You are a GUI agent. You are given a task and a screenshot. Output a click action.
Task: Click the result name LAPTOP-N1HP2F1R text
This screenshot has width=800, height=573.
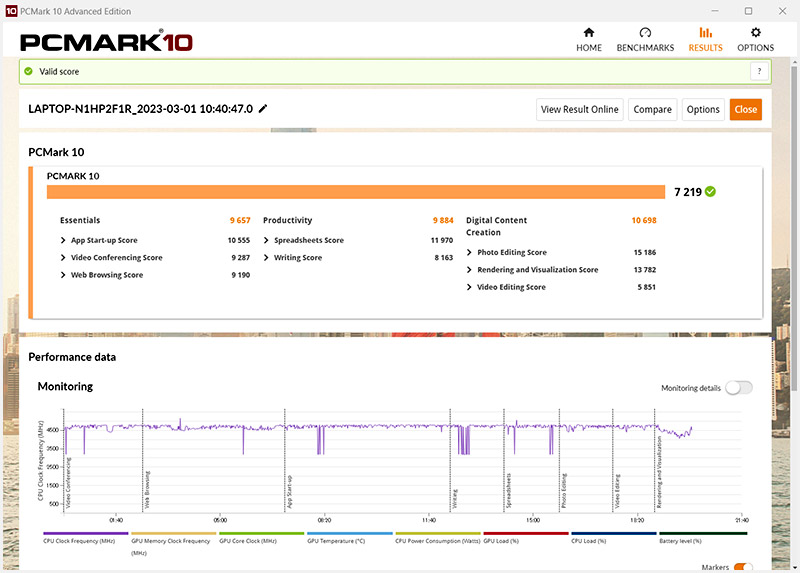(140, 109)
